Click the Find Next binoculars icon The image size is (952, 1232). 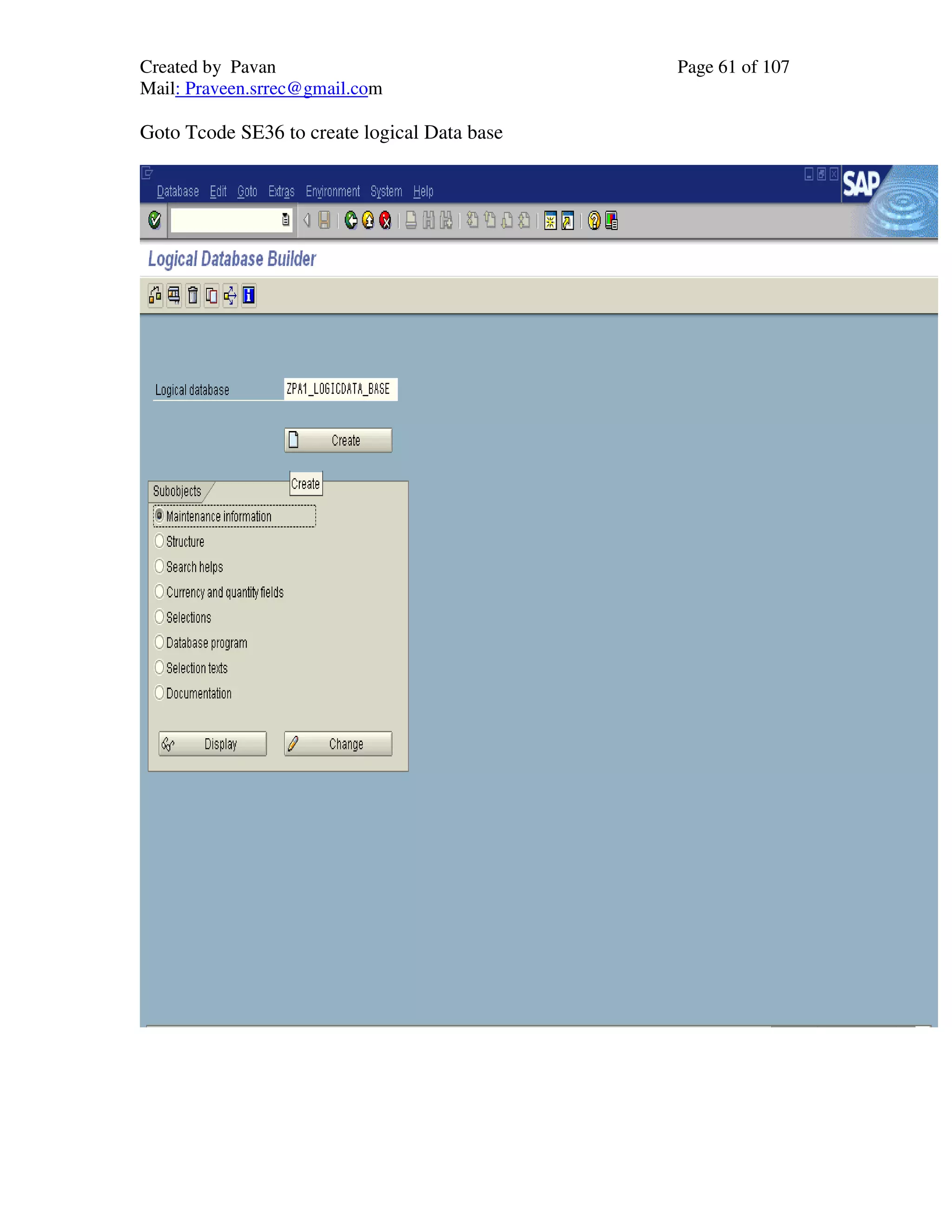(x=446, y=220)
